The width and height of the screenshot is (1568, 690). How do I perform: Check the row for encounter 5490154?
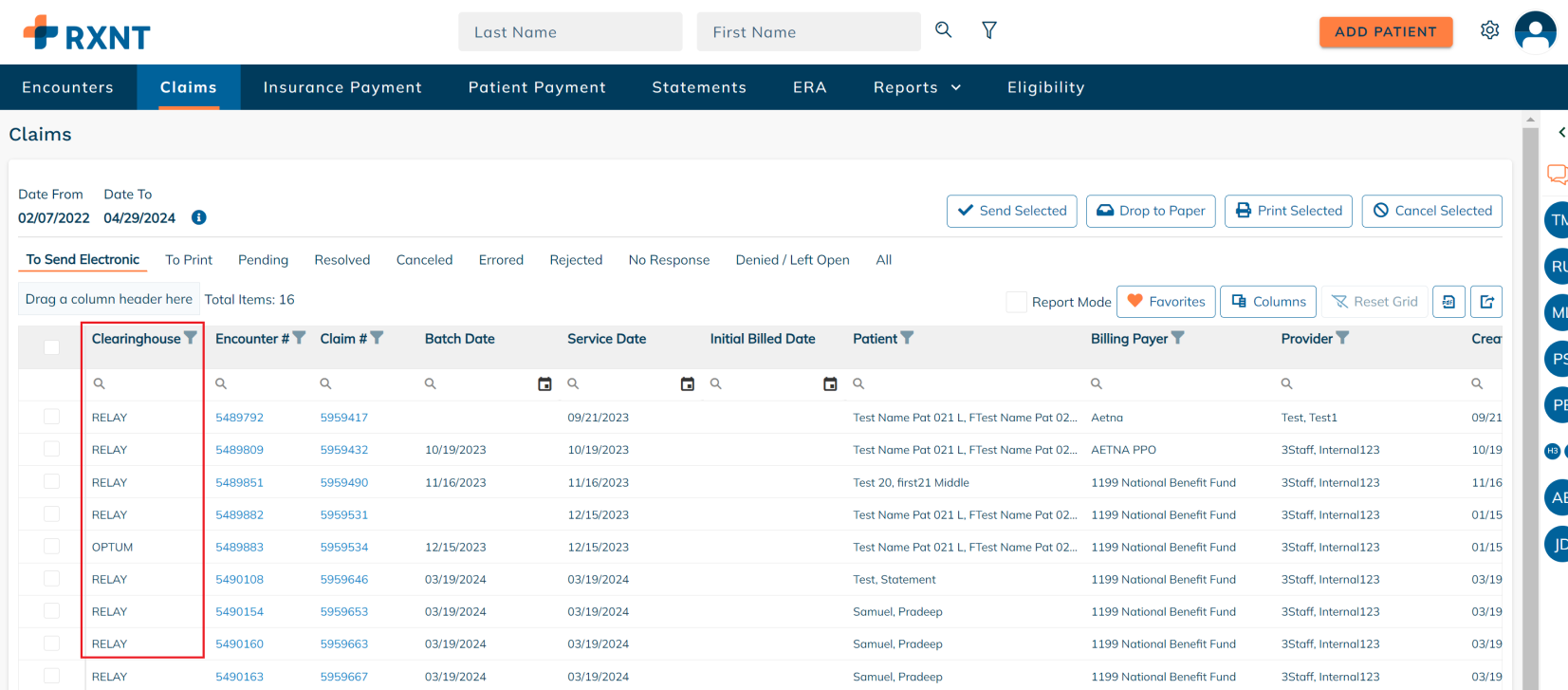coord(51,610)
